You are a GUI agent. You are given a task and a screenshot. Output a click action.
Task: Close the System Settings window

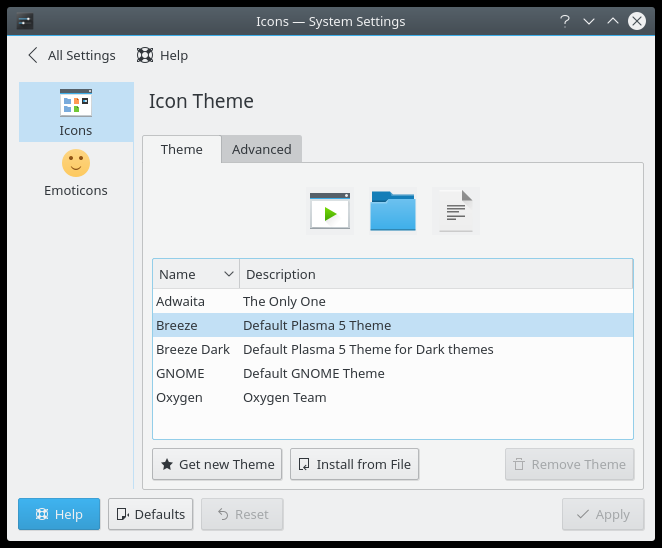pyautogui.click(x=637, y=21)
